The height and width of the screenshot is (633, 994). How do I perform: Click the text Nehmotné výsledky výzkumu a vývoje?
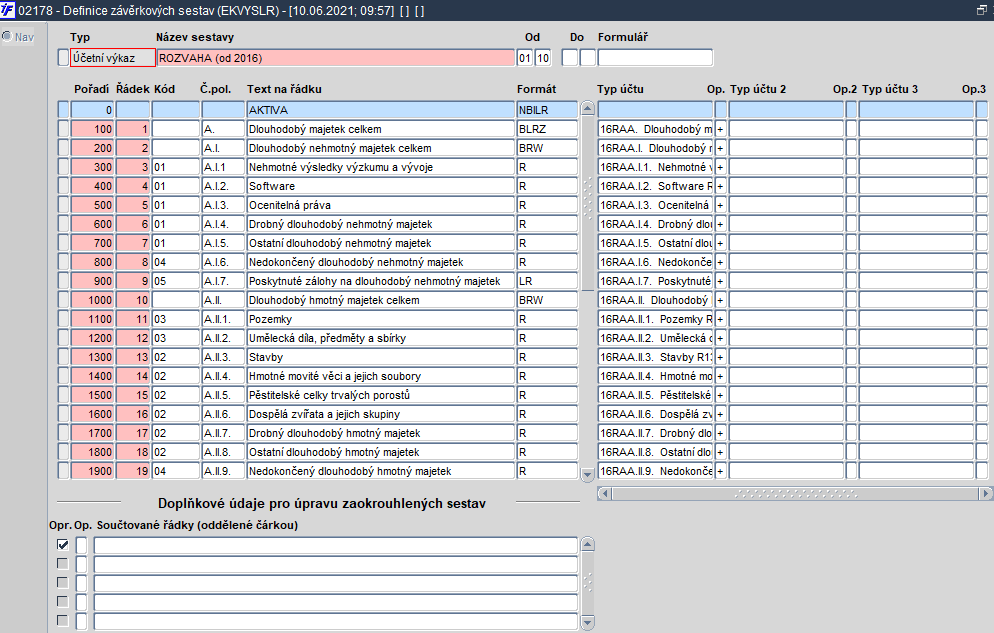(341, 167)
